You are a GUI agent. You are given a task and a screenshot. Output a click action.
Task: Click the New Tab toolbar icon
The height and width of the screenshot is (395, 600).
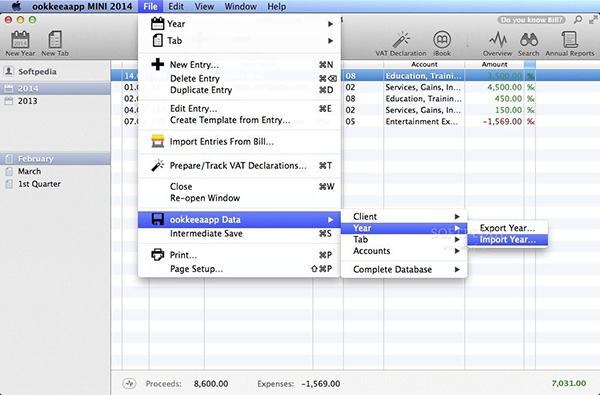click(55, 39)
